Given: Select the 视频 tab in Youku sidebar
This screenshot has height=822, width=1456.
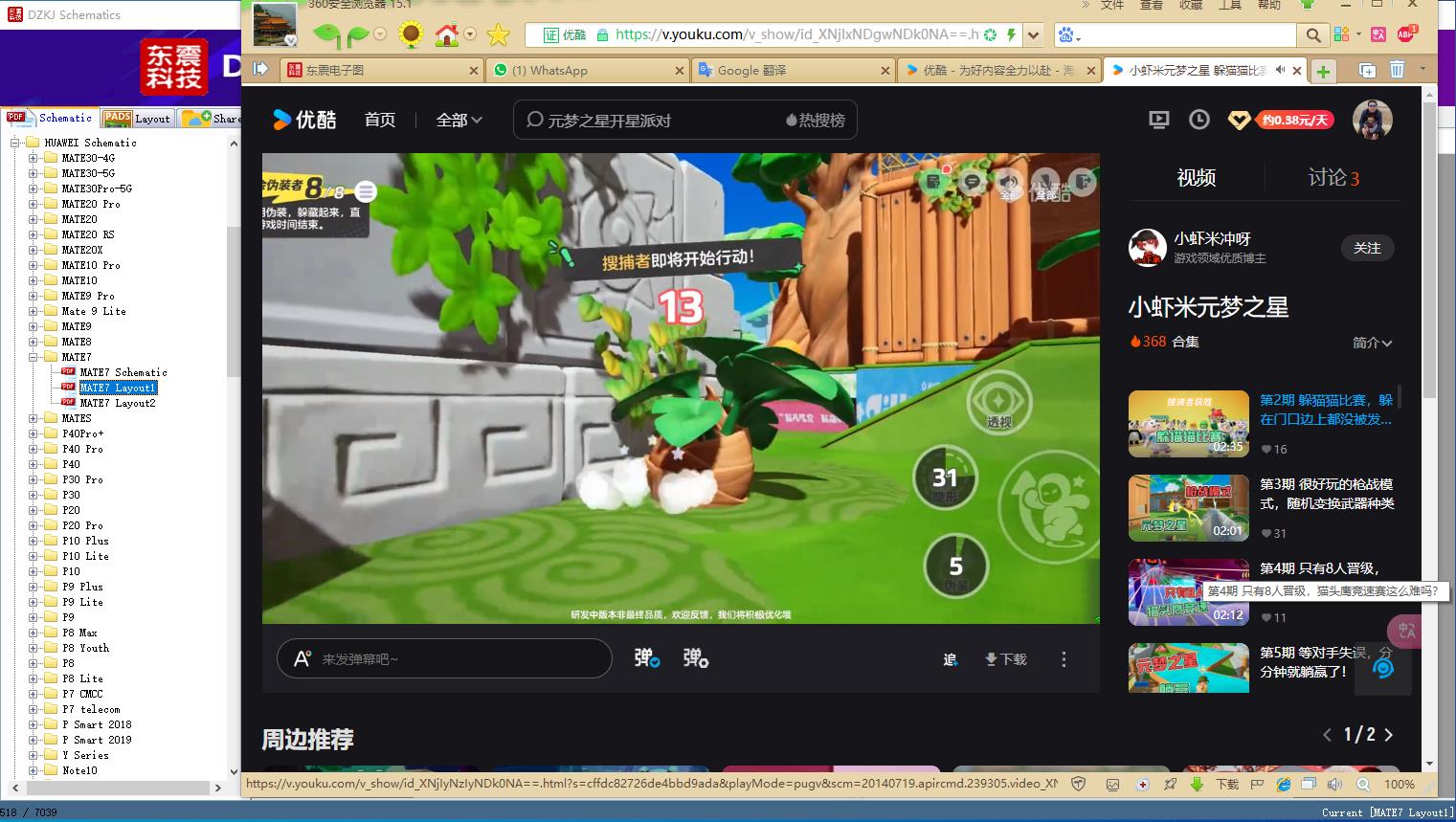Looking at the screenshot, I should [1196, 177].
